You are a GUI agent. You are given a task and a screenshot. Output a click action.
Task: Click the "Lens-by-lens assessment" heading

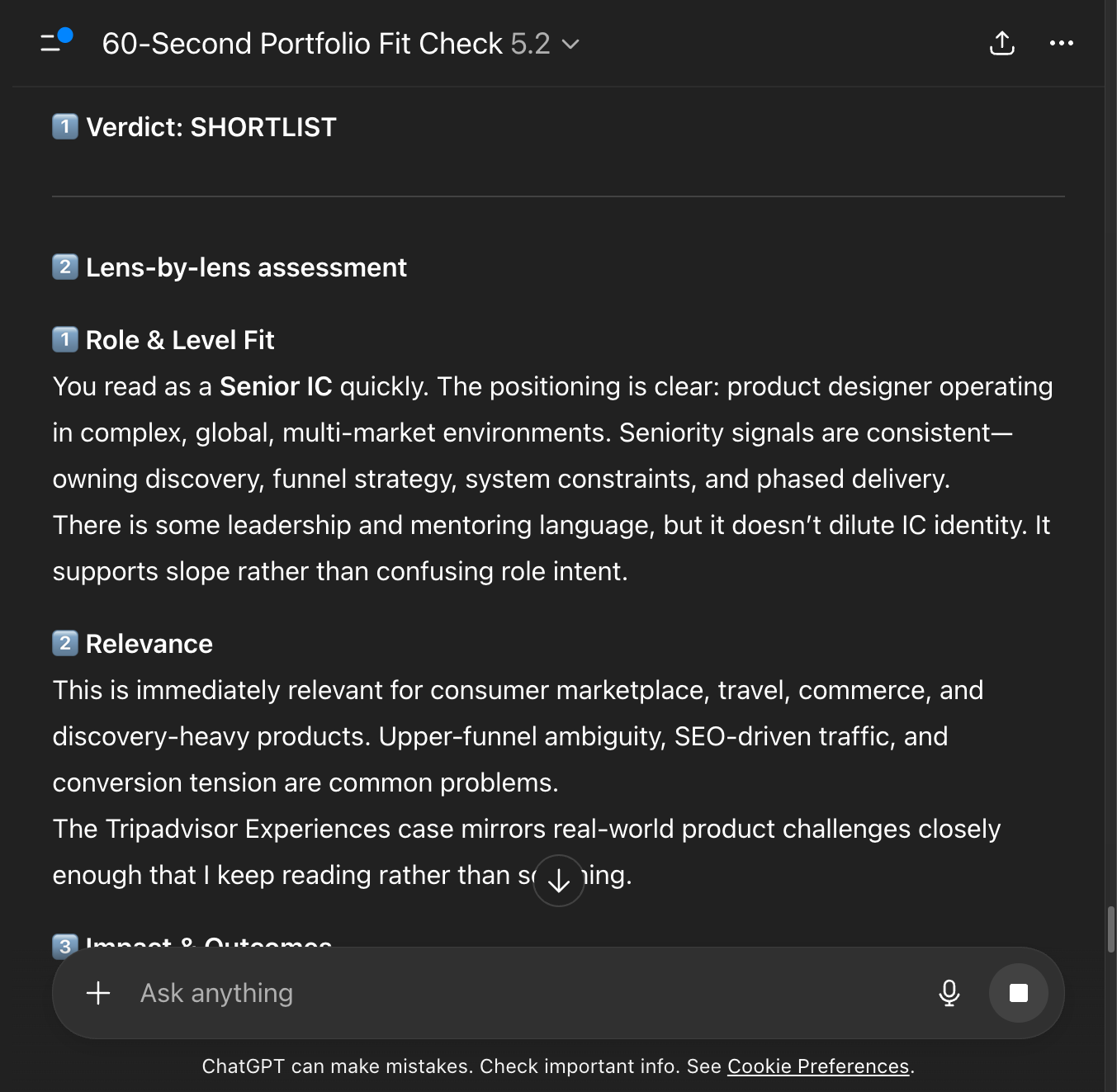click(x=246, y=267)
